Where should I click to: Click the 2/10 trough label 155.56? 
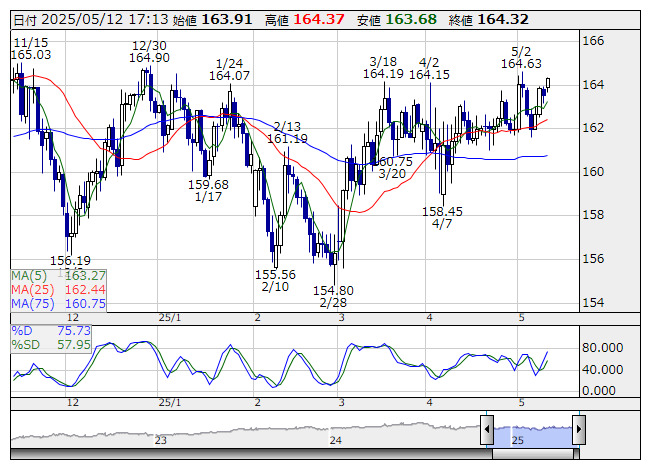click(x=275, y=281)
